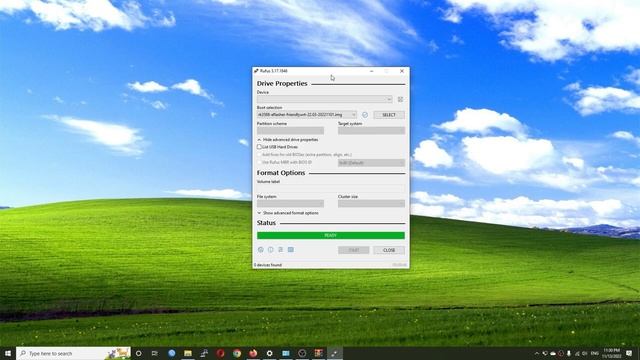The width and height of the screenshot is (640, 360).
Task: Expand Show advanced format options
Action: 288,213
